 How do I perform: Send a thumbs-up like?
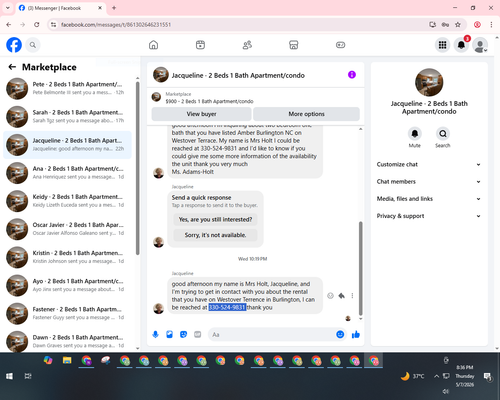[x=356, y=334]
